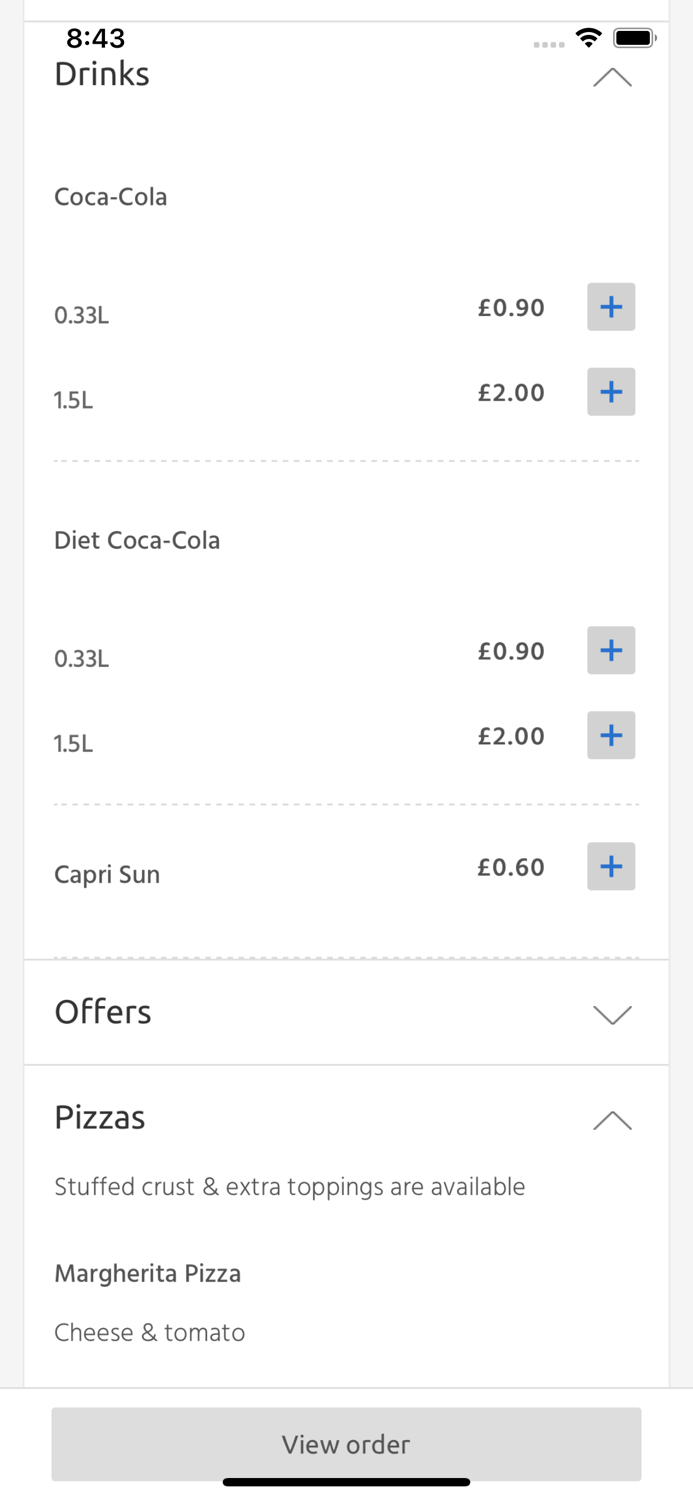Viewport: 693px width, 1500px height.
Task: Collapse the Pizzas section
Action: point(611,1120)
